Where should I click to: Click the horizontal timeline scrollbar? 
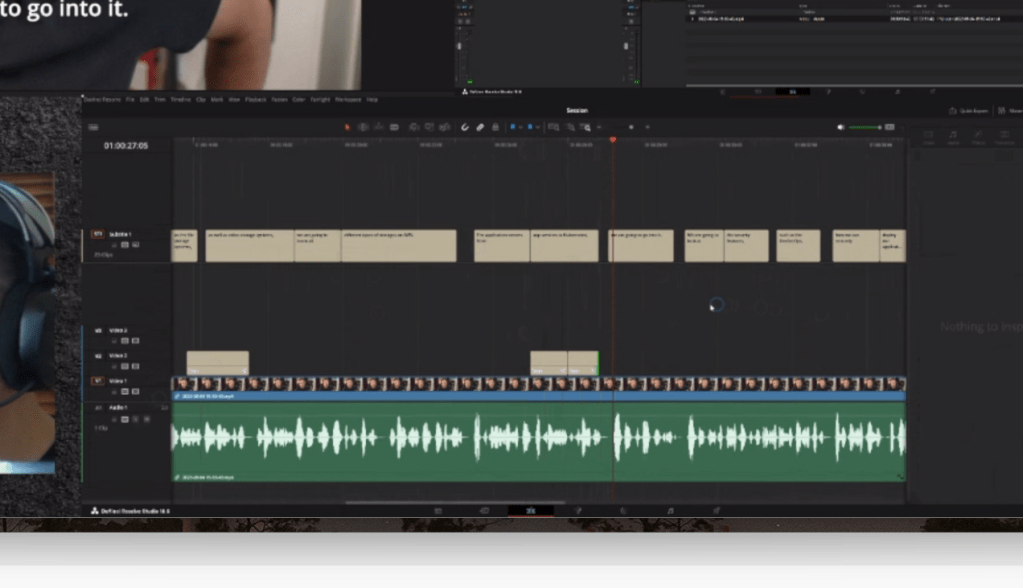[455, 503]
